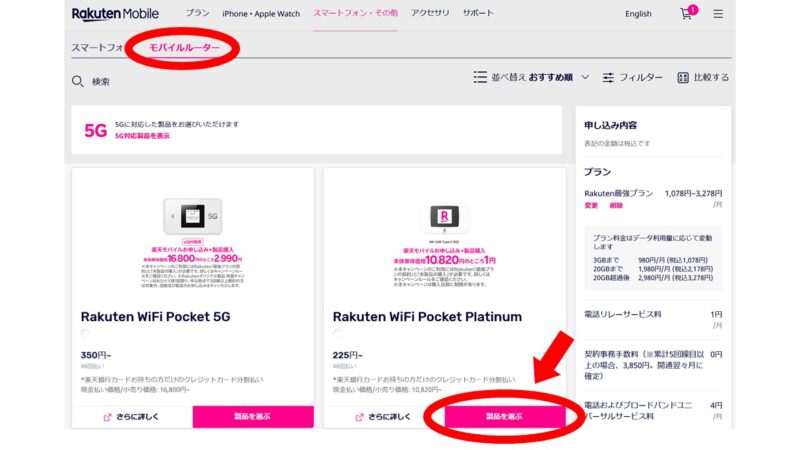This screenshot has width=800, height=450.
Task: Click the 変更 link under plan
Action: (x=591, y=205)
